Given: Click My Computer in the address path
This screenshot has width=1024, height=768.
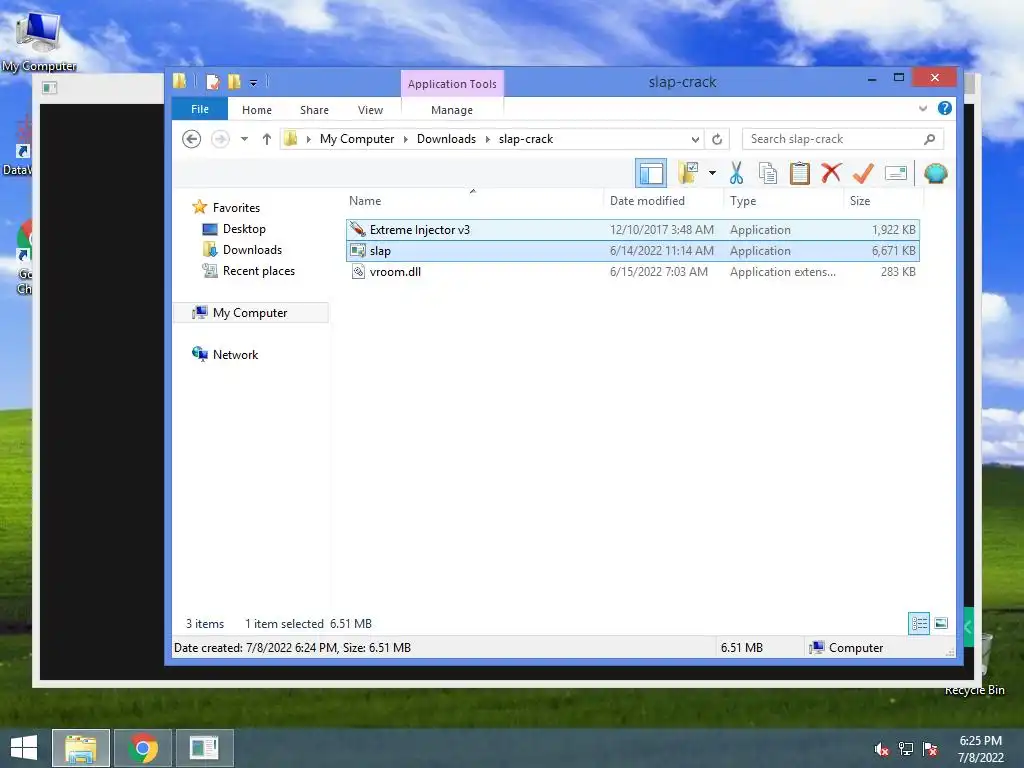Looking at the screenshot, I should (357, 139).
